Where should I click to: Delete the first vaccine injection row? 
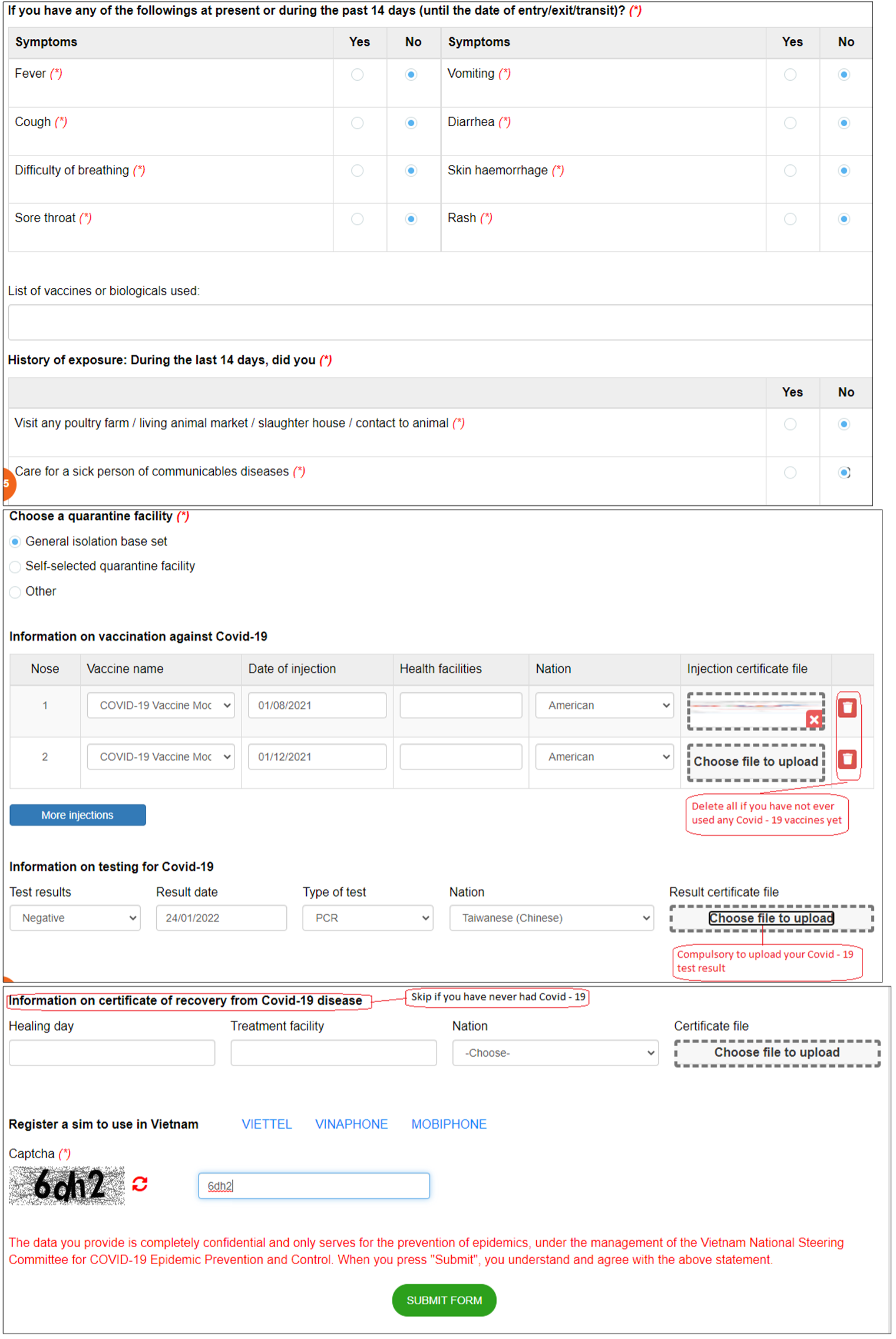point(847,707)
